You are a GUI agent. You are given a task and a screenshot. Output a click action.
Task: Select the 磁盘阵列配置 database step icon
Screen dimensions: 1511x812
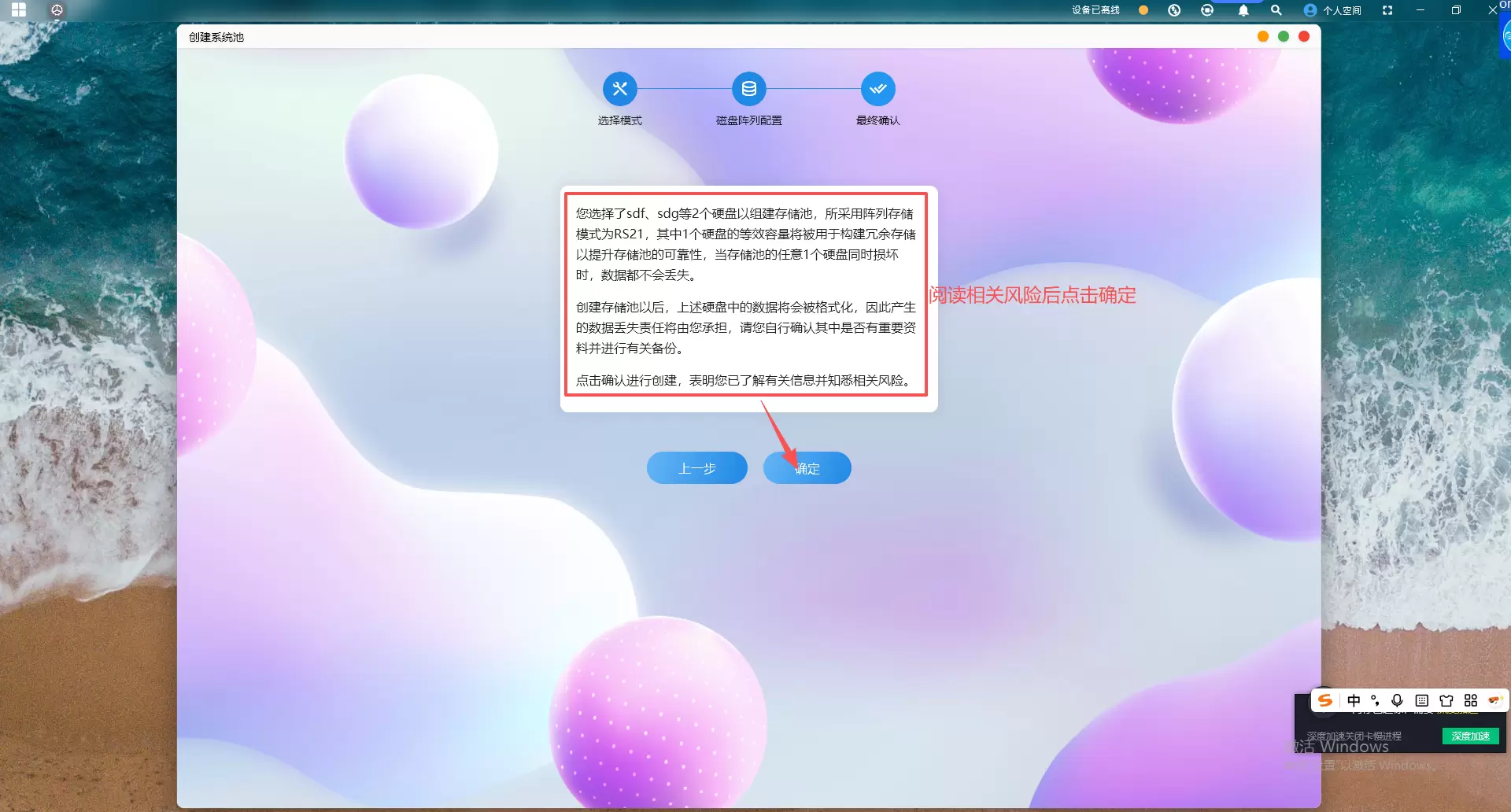pos(748,89)
